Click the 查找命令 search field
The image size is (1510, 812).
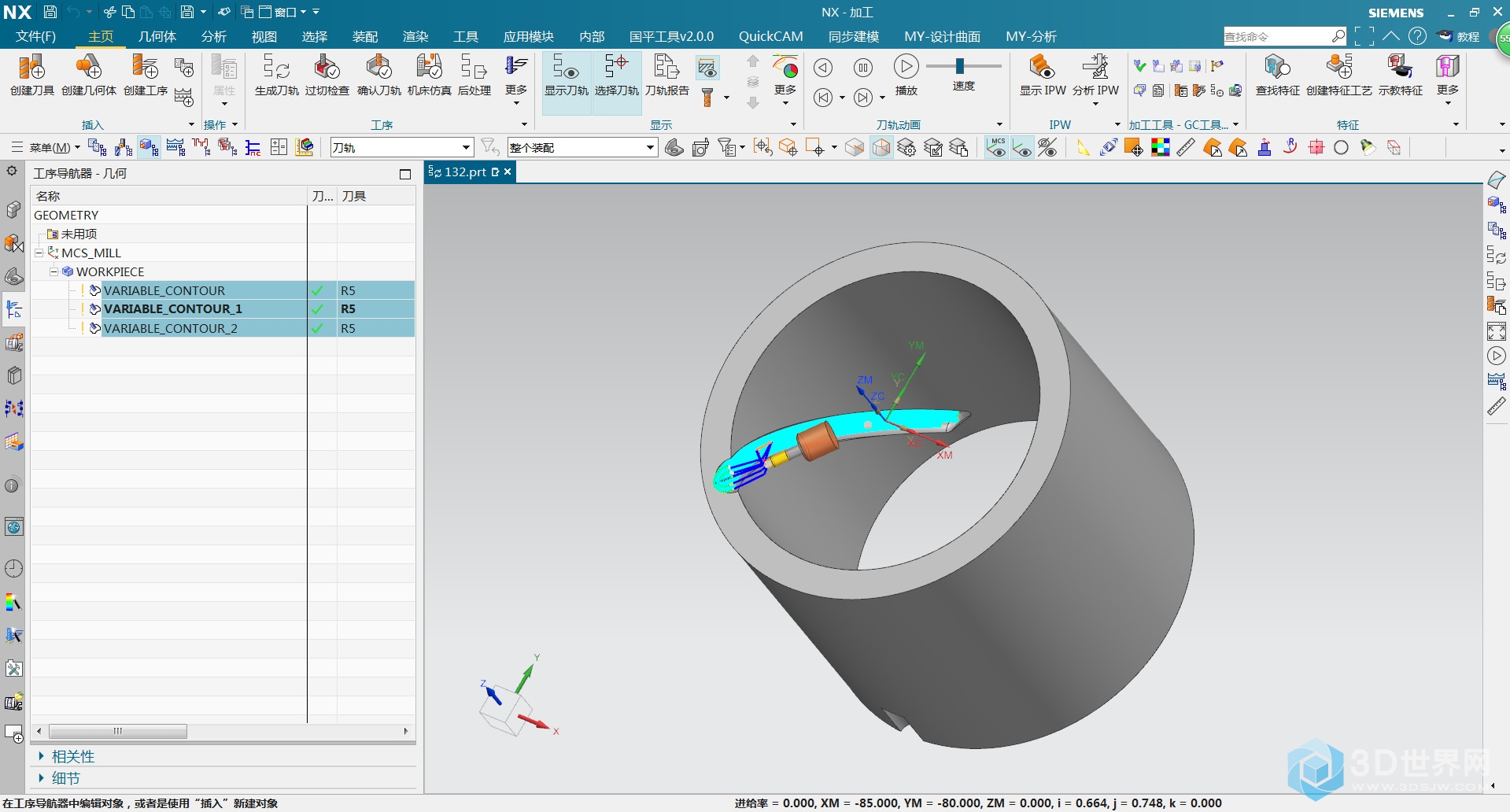[1277, 36]
